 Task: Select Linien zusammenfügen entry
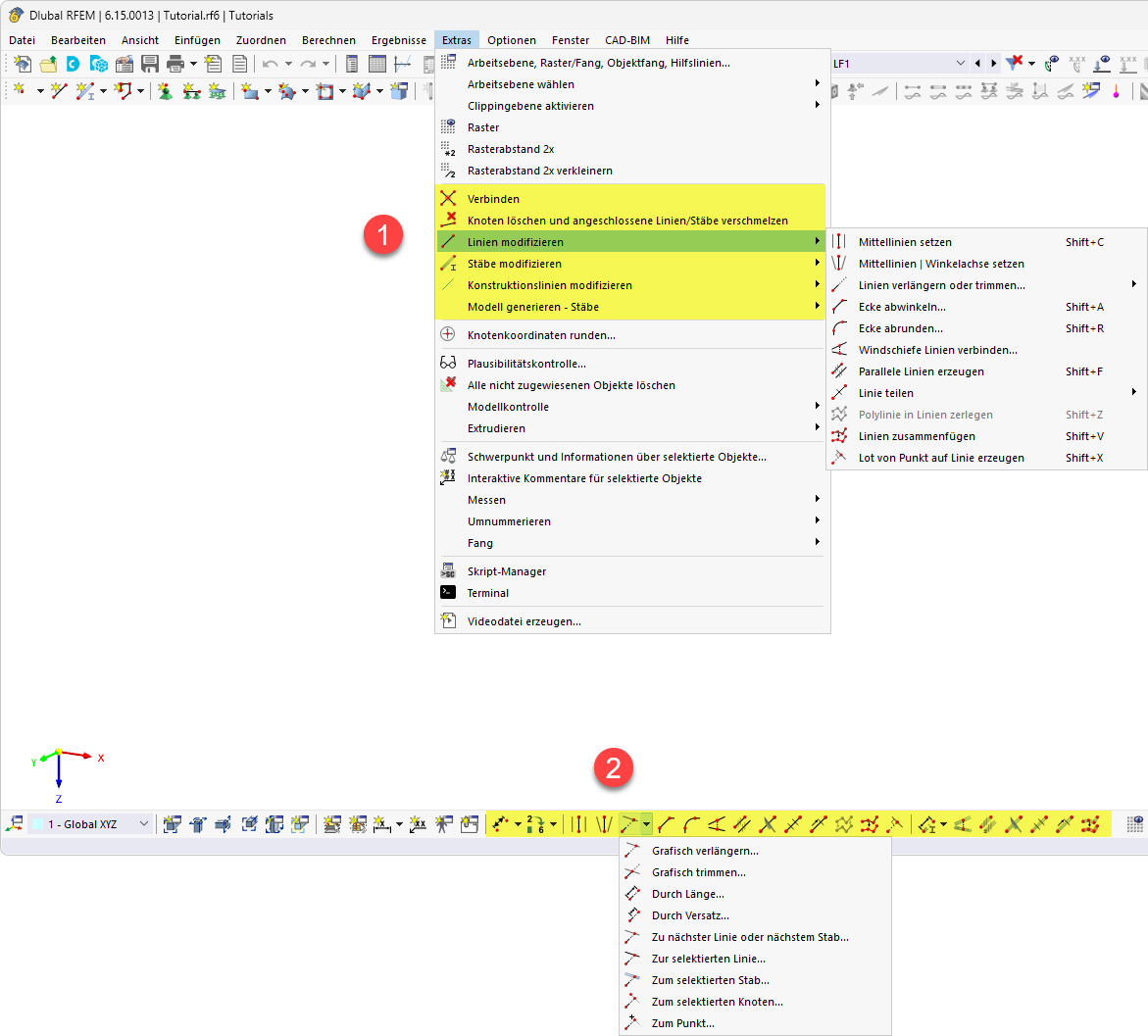point(987,436)
